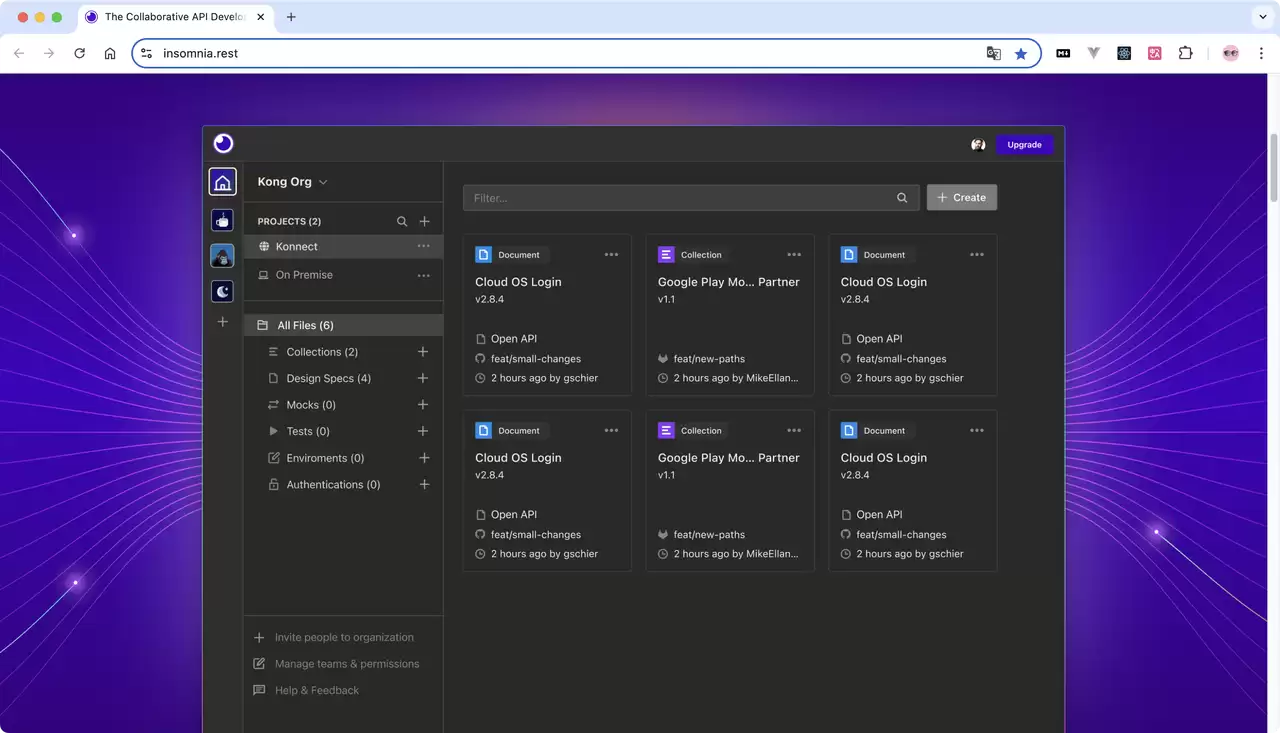Image resolution: width=1280 pixels, height=733 pixels.
Task: Open Konnect project options ellipsis
Action: (424, 246)
